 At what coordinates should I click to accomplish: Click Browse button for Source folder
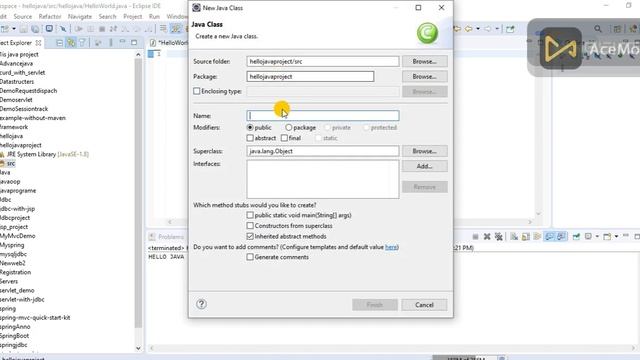point(424,61)
